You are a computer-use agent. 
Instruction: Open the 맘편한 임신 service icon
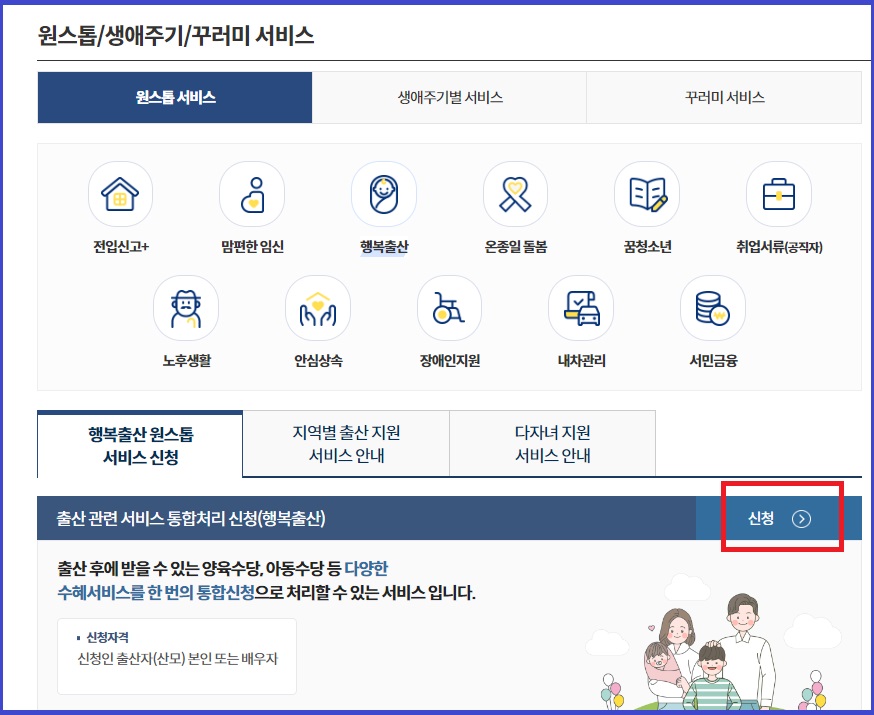pyautogui.click(x=252, y=194)
